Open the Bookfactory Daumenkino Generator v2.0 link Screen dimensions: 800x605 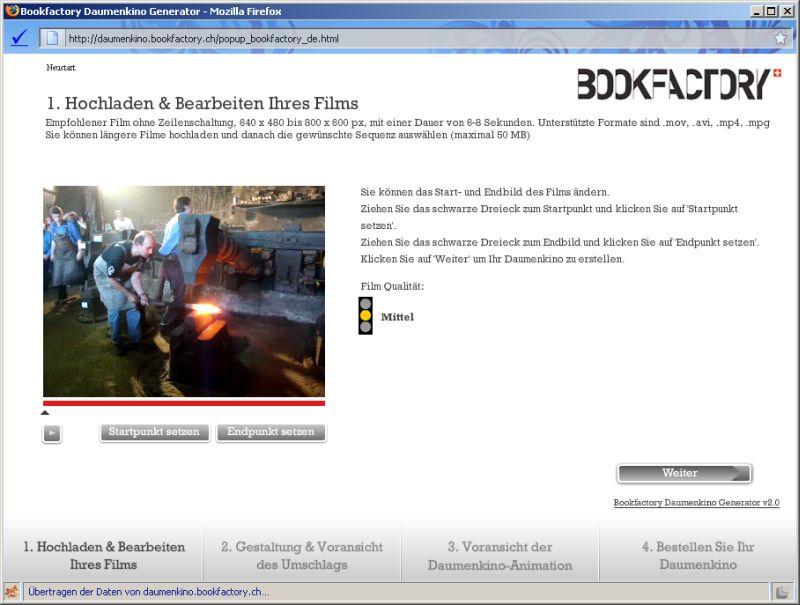tap(696, 502)
